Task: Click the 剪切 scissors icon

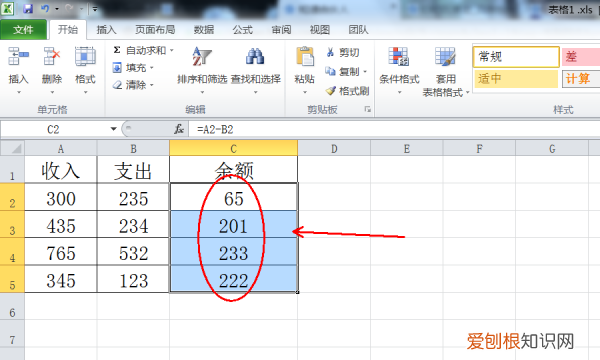Action: tap(330, 52)
